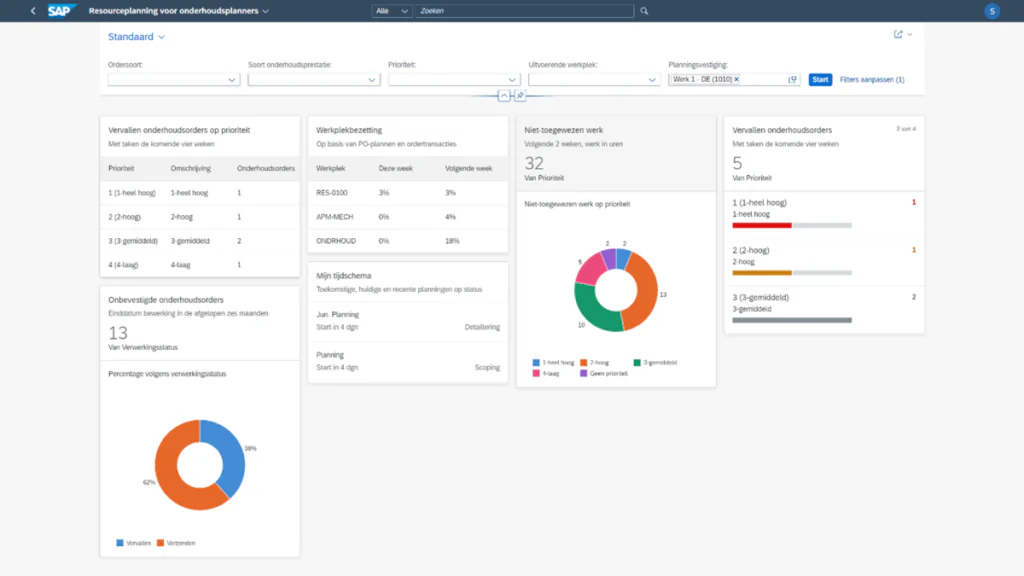
Task: Click the search magnifier icon
Action: (644, 10)
